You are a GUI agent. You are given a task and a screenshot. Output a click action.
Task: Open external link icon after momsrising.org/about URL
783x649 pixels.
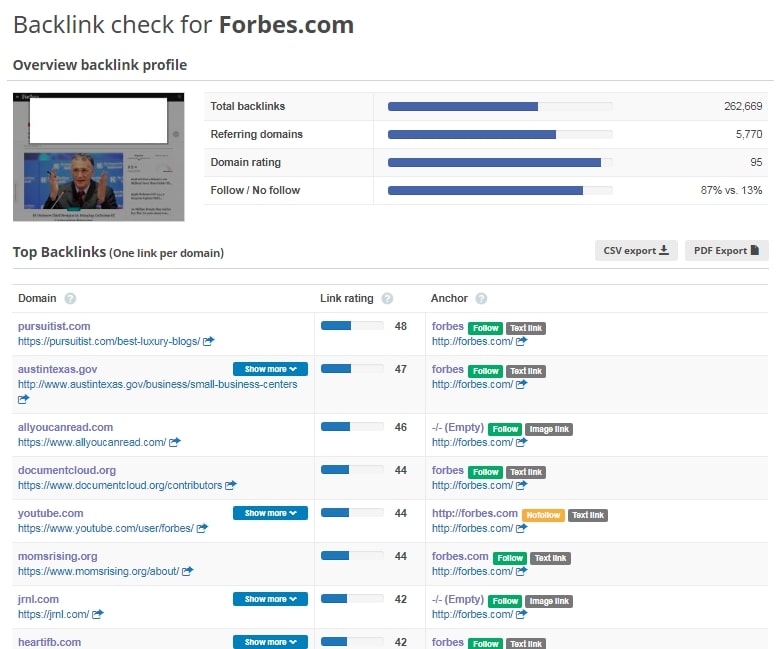(187, 571)
